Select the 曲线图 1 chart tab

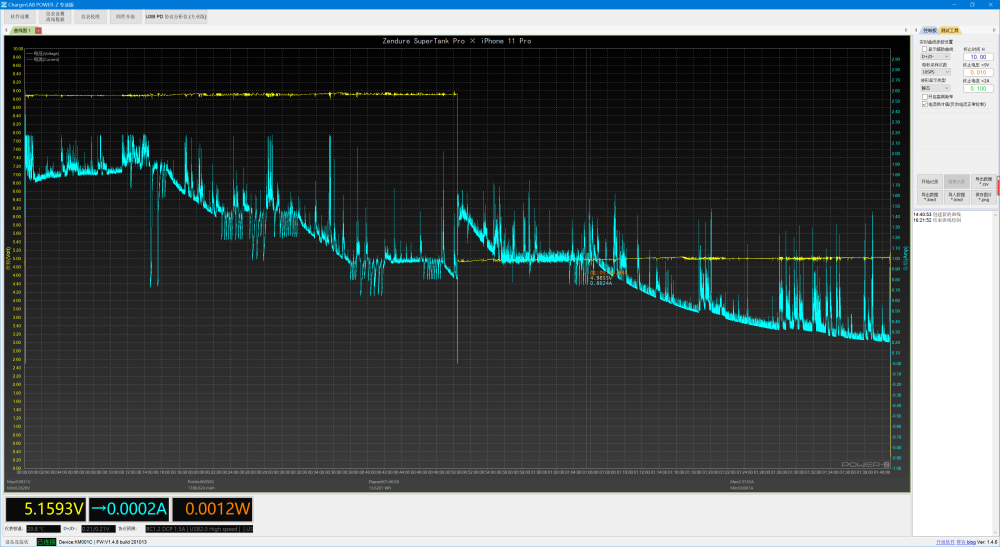click(x=22, y=31)
